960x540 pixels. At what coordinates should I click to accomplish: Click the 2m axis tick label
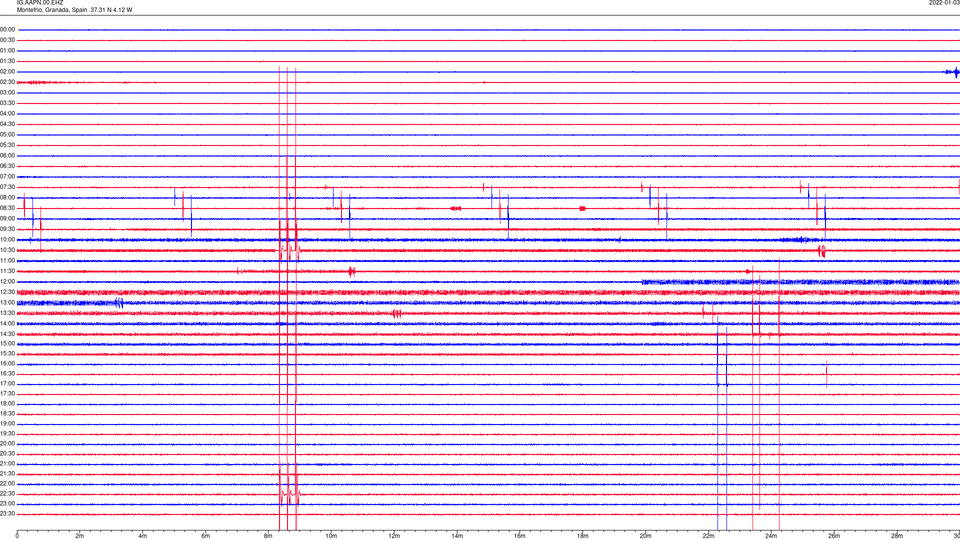[x=80, y=536]
